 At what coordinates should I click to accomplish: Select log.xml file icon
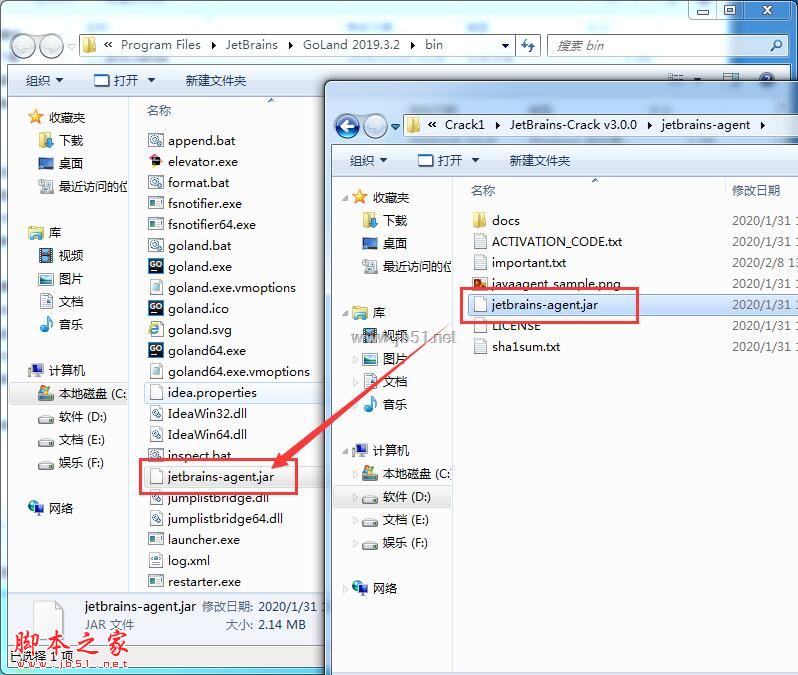pyautogui.click(x=156, y=560)
